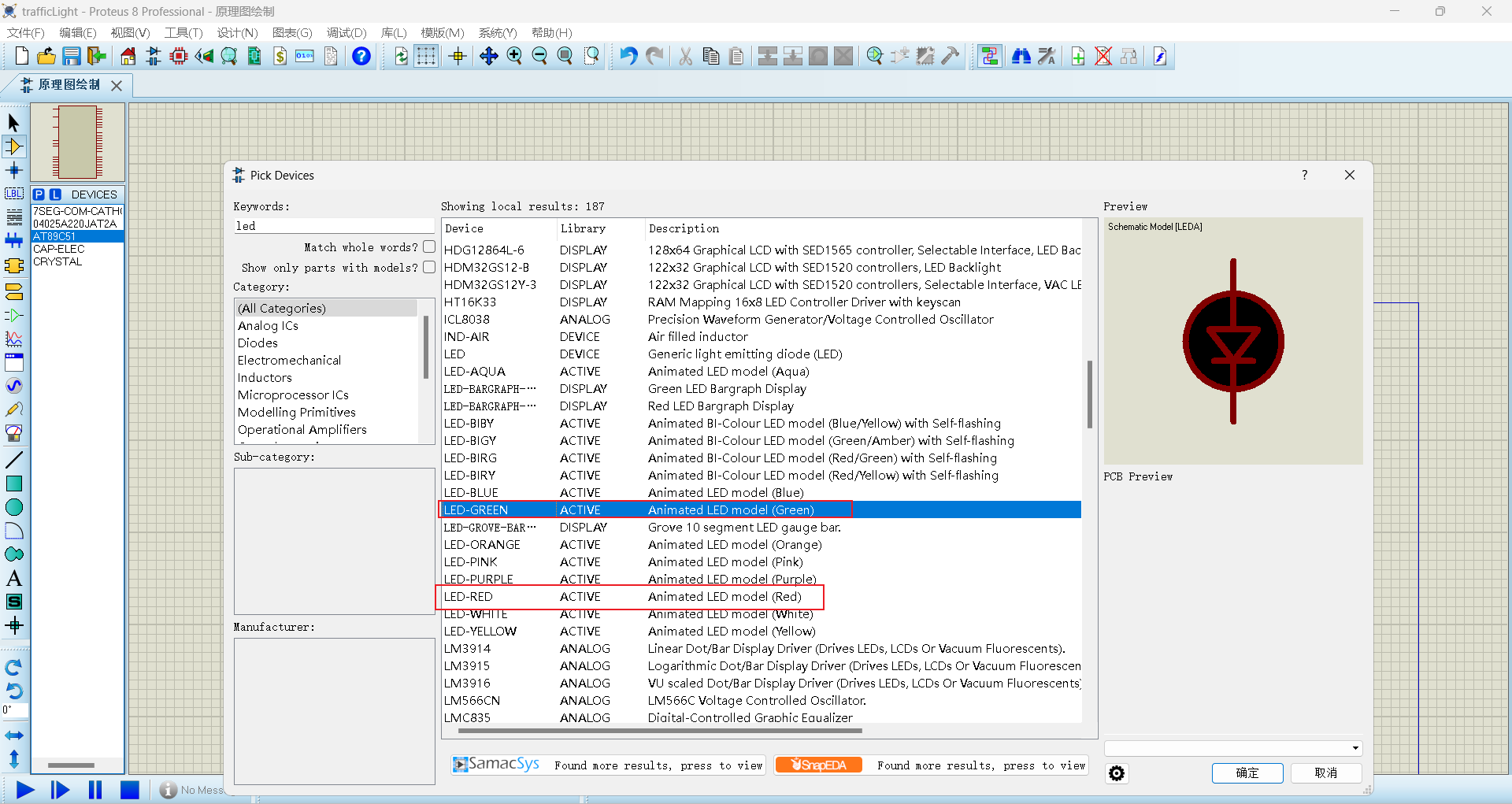This screenshot has height=804, width=1512.
Task: Open the 文件(F) menu
Action: (x=25, y=32)
